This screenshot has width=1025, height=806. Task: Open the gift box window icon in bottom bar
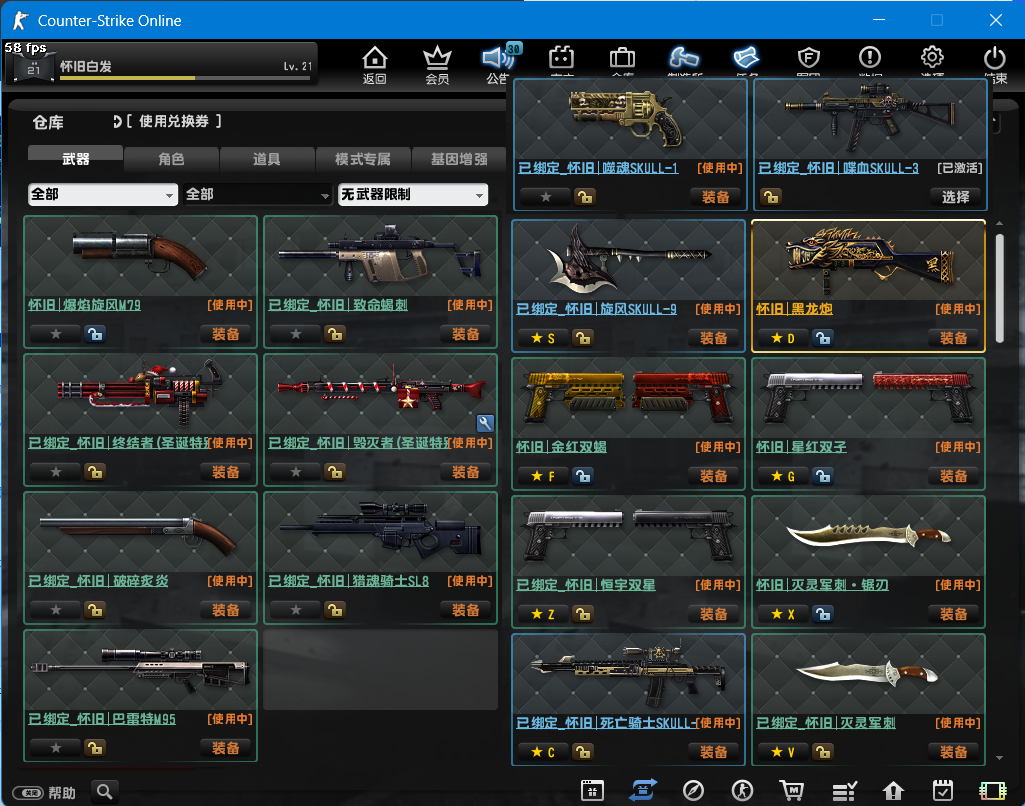[x=592, y=790]
